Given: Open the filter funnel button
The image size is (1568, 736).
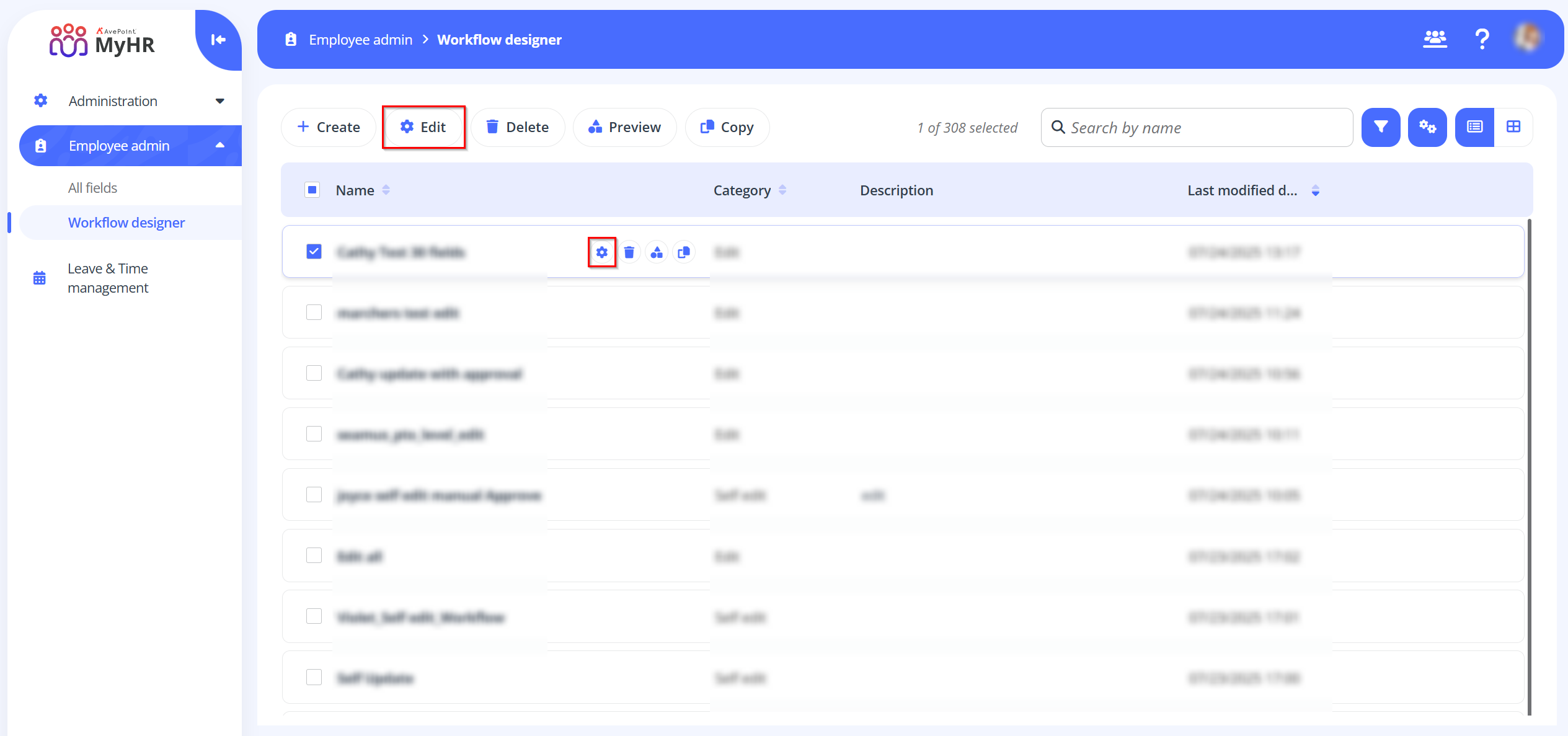Looking at the screenshot, I should pos(1380,127).
